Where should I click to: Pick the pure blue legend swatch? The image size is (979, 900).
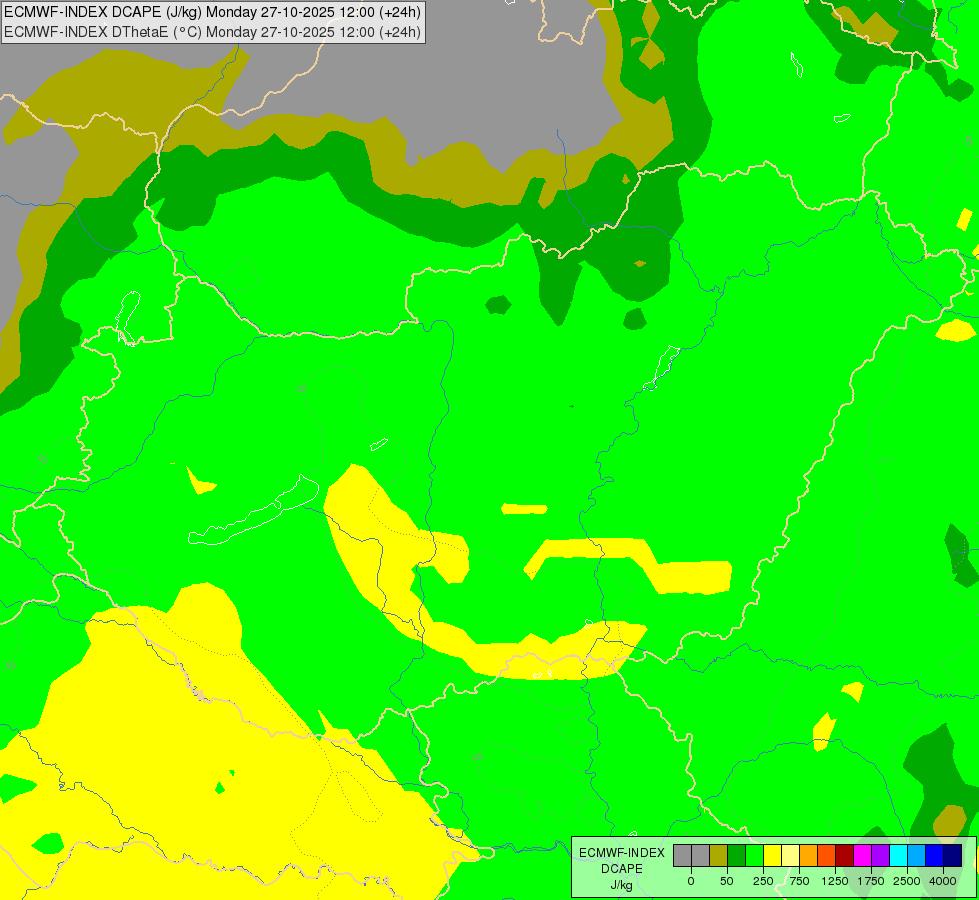(x=935, y=855)
